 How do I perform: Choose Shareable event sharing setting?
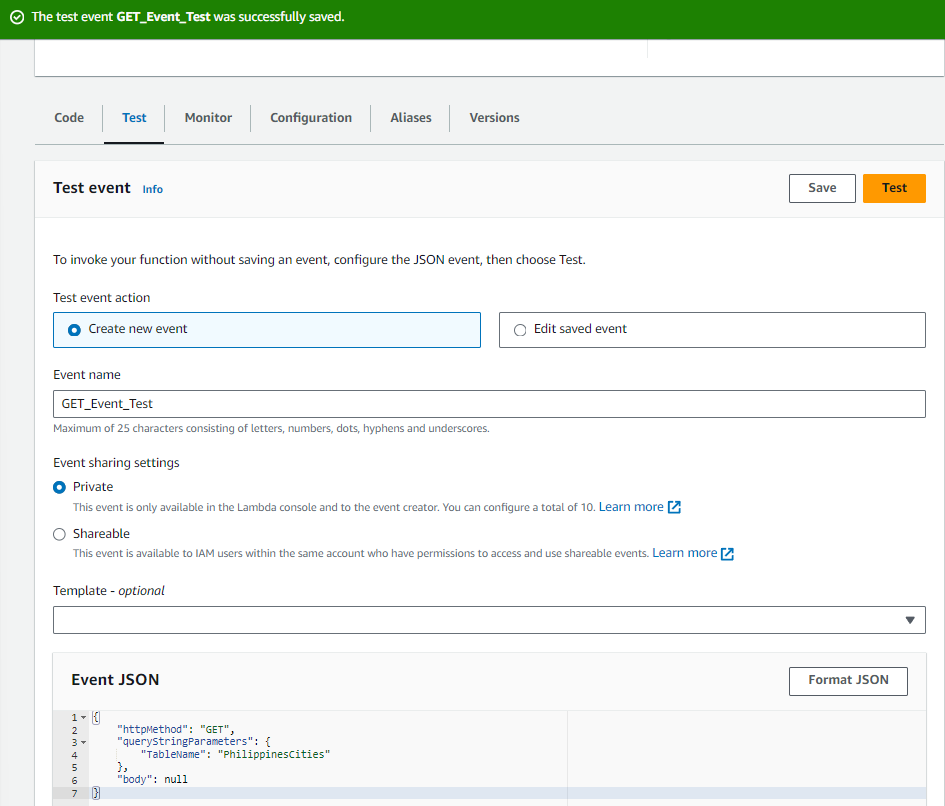(60, 534)
